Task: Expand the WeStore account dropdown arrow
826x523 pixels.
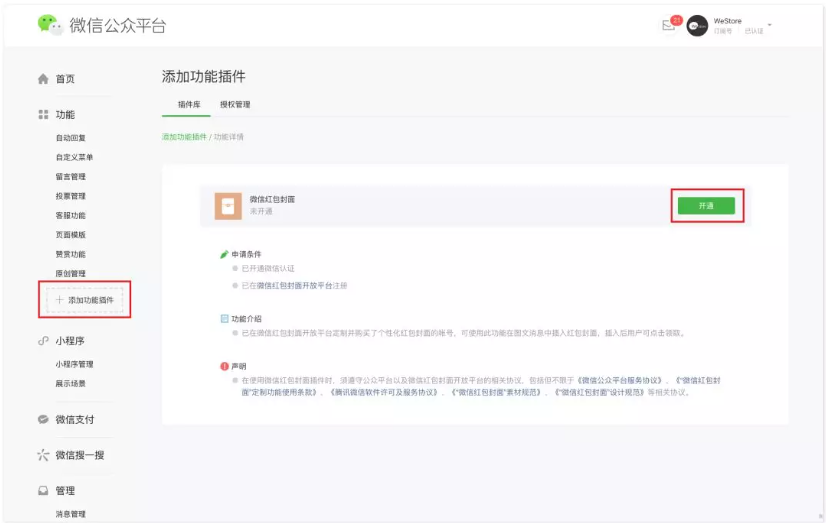Action: 770,25
